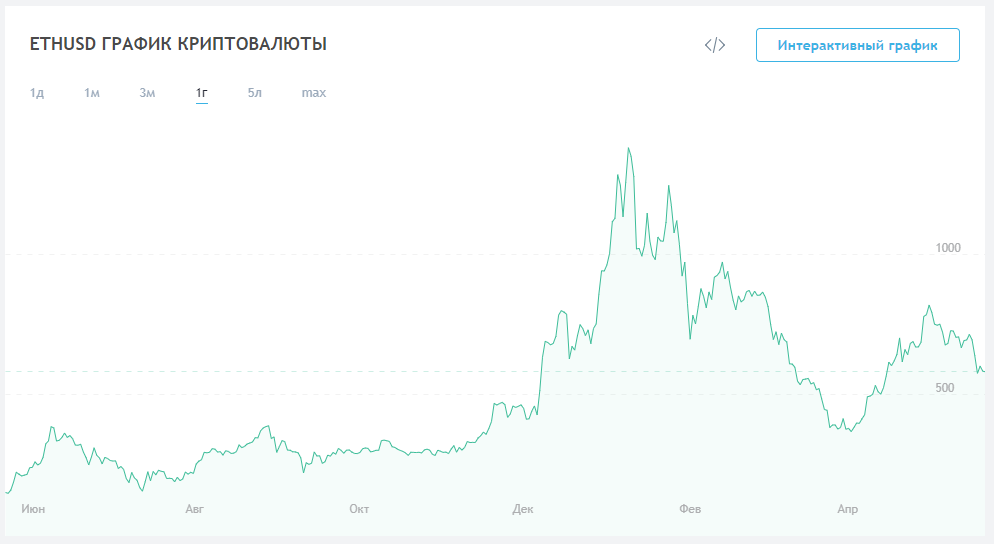994x544 pixels.
Task: Click the 1000 price axis label
Action: click(947, 247)
